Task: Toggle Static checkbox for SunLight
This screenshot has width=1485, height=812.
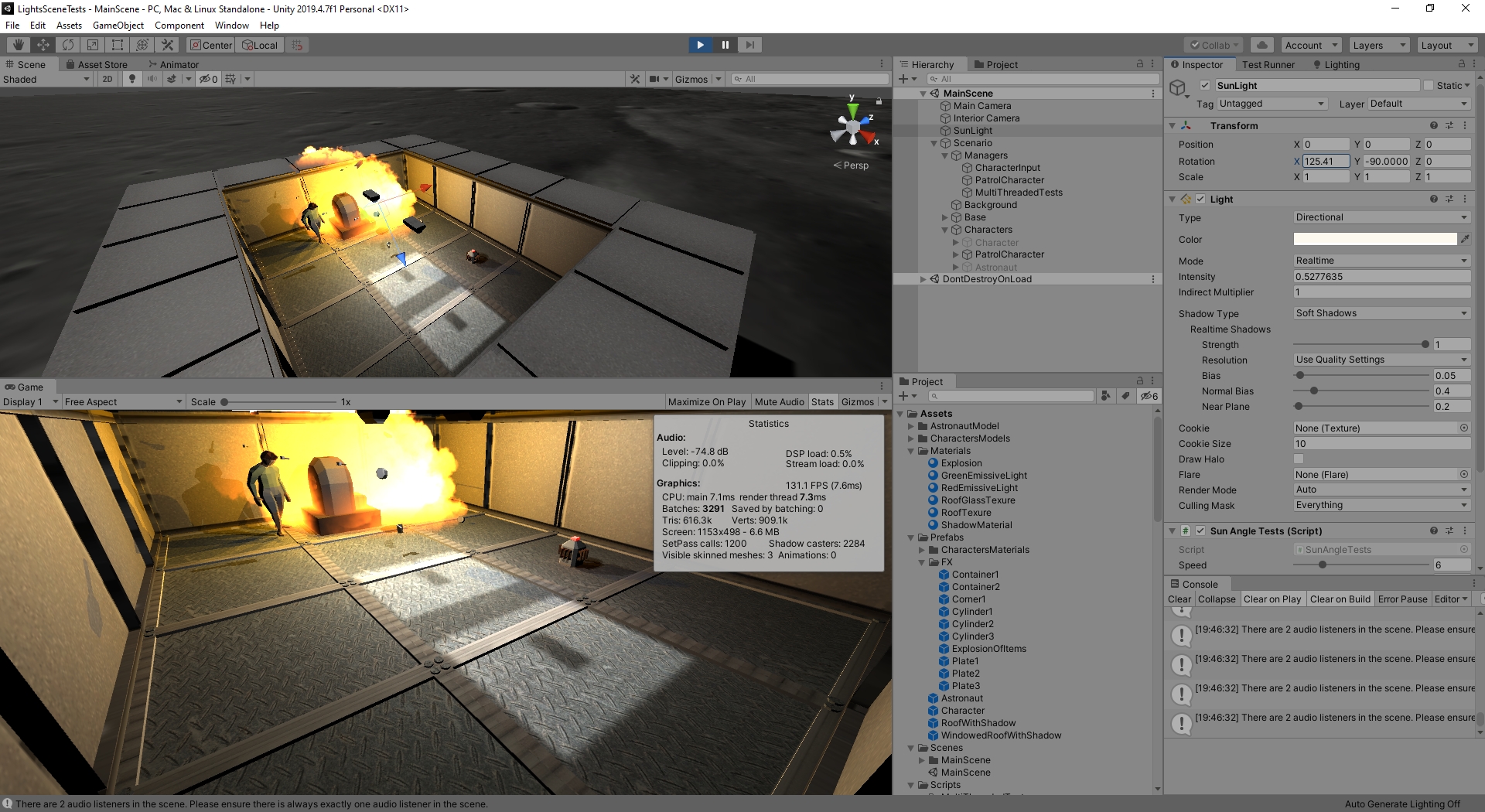Action: [1429, 85]
